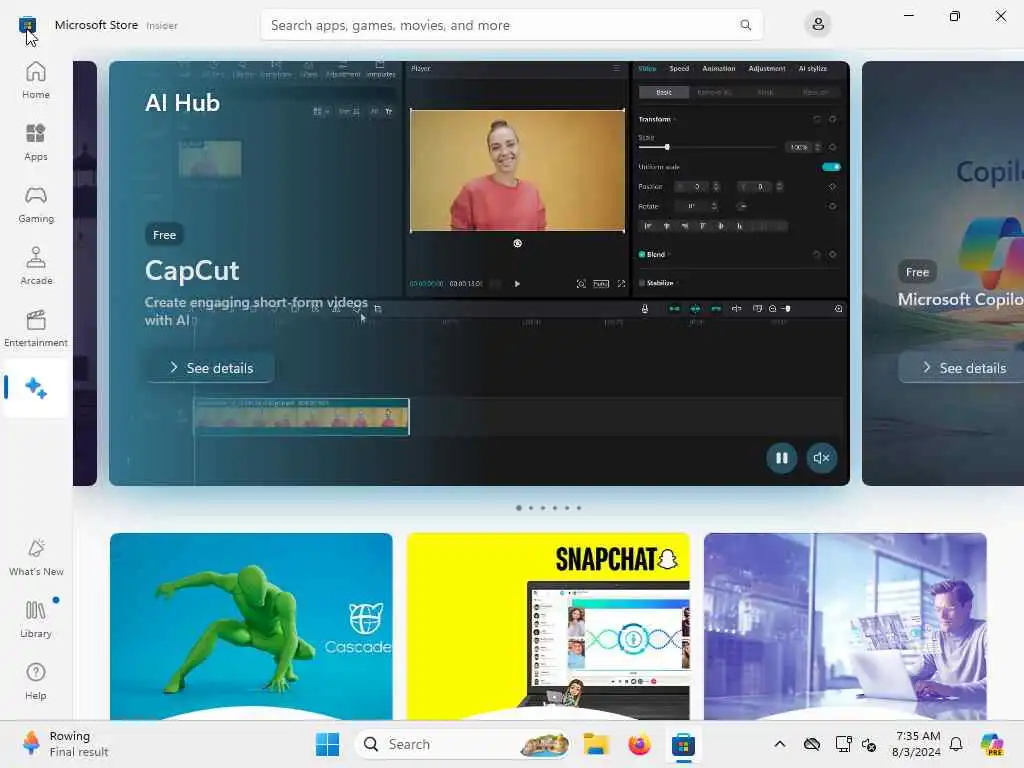
Task: Open the Apps section
Action: click(x=36, y=142)
